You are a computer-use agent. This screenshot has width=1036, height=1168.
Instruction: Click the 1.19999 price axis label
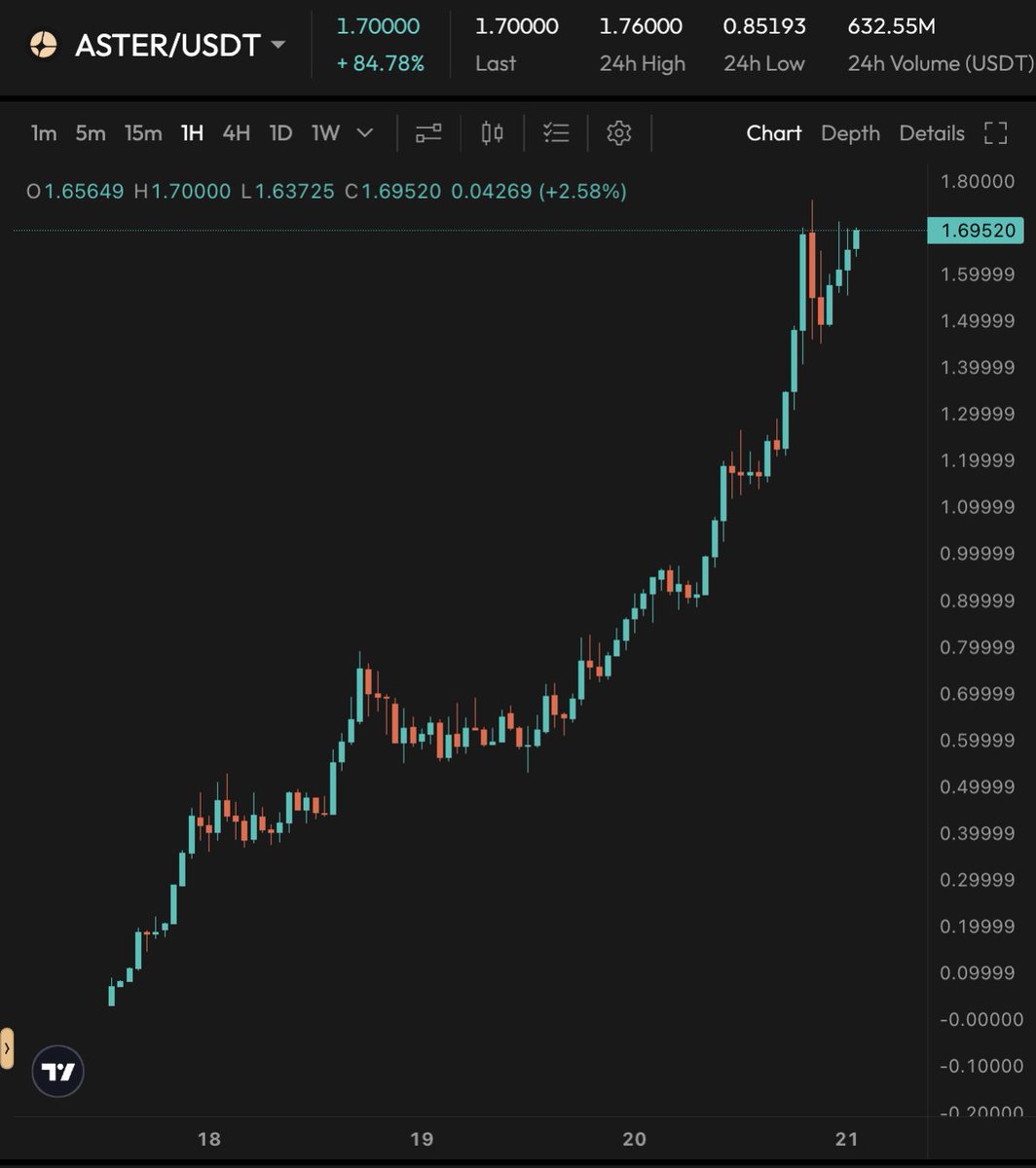978,460
